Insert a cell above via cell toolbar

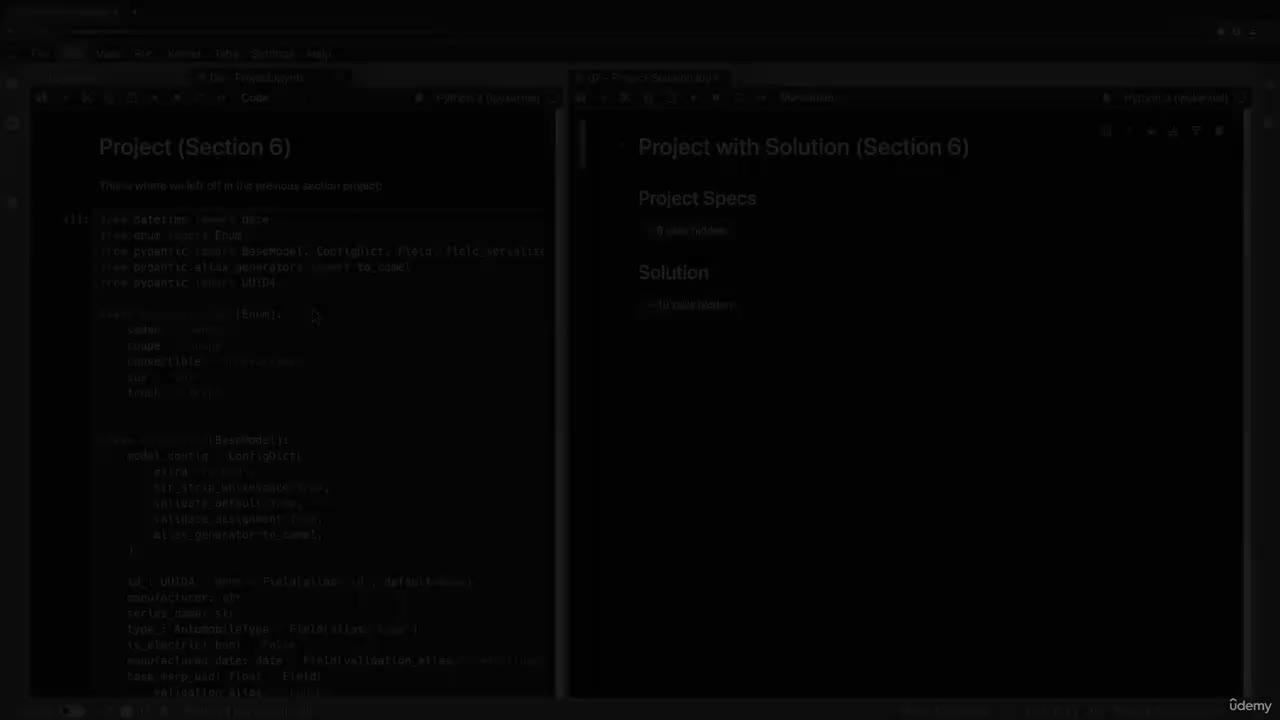[1174, 132]
